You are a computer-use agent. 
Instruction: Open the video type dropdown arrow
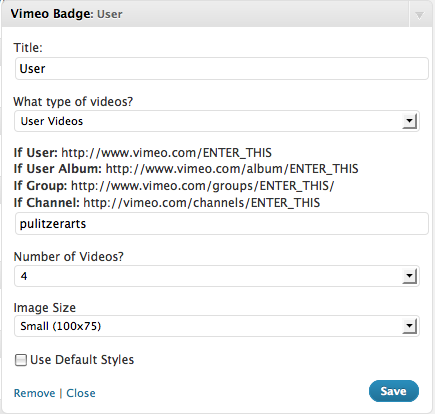coord(410,121)
